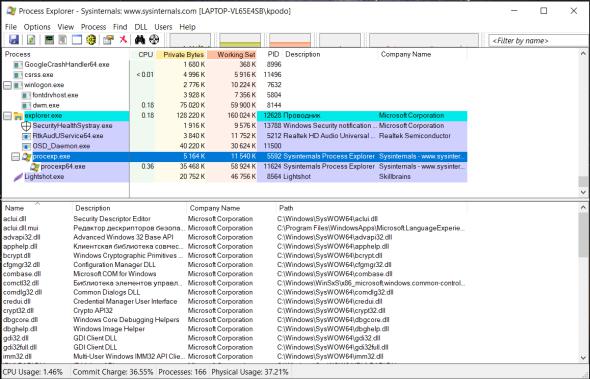Open the Users menu
The height and width of the screenshot is (379, 590).
pos(163,27)
